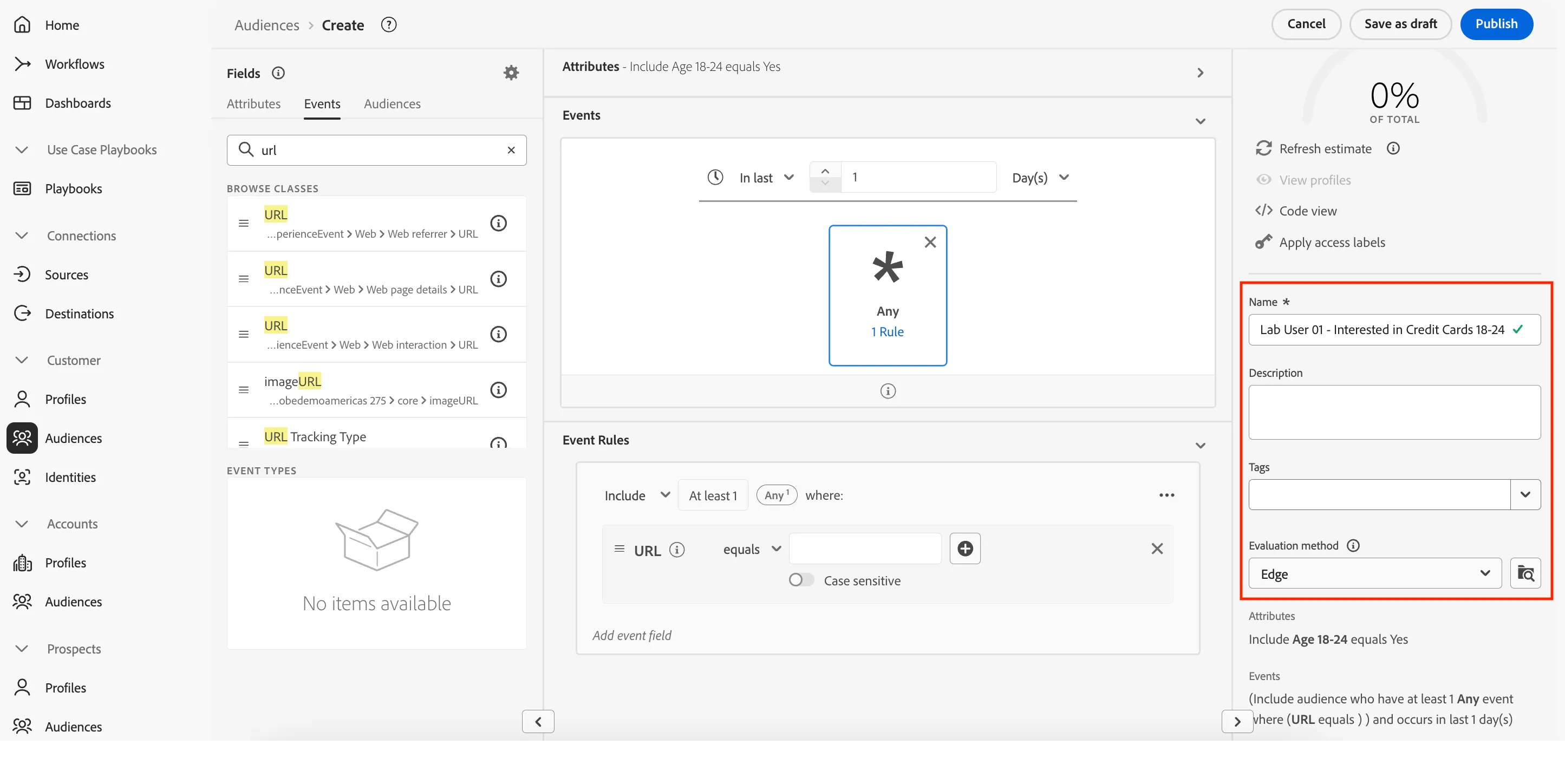Screen dimensions: 1565x784
Task: Click Apply access labels
Action: point(1320,243)
